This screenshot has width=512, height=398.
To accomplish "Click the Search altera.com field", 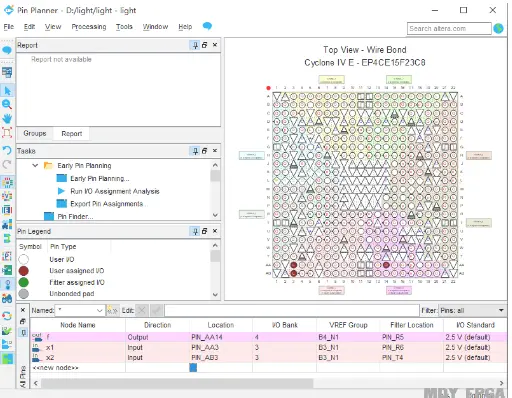I will (449, 29).
